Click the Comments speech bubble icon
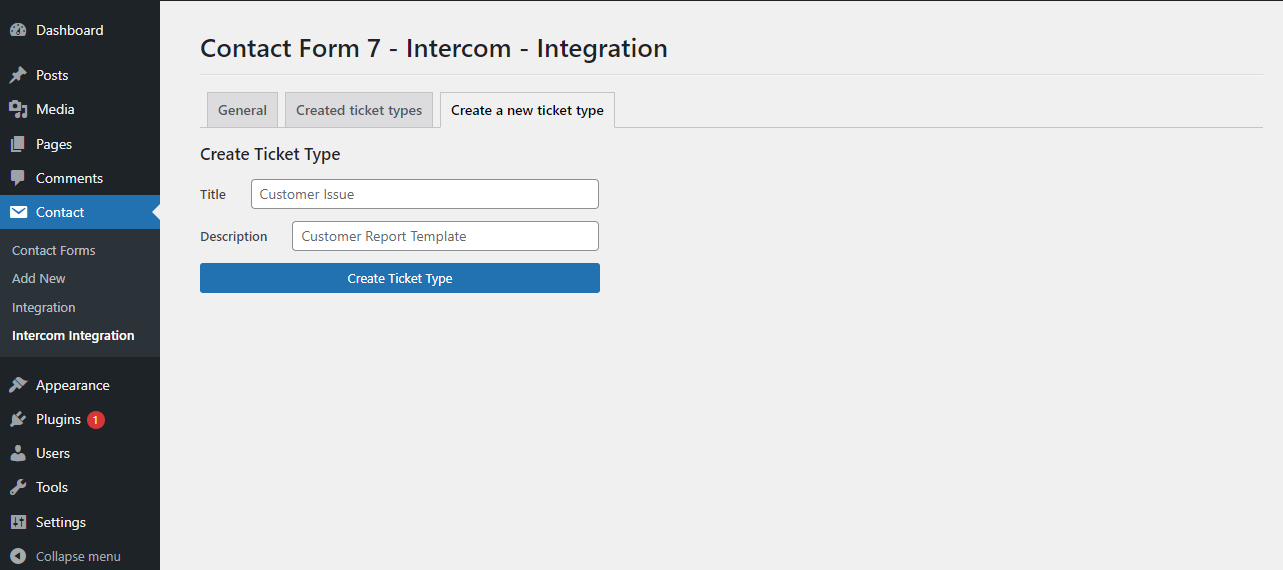 pos(18,178)
